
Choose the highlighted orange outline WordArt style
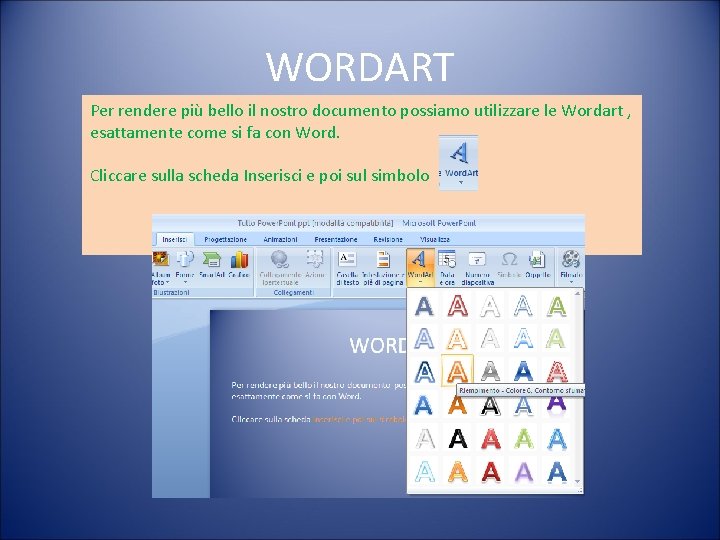click(457, 371)
